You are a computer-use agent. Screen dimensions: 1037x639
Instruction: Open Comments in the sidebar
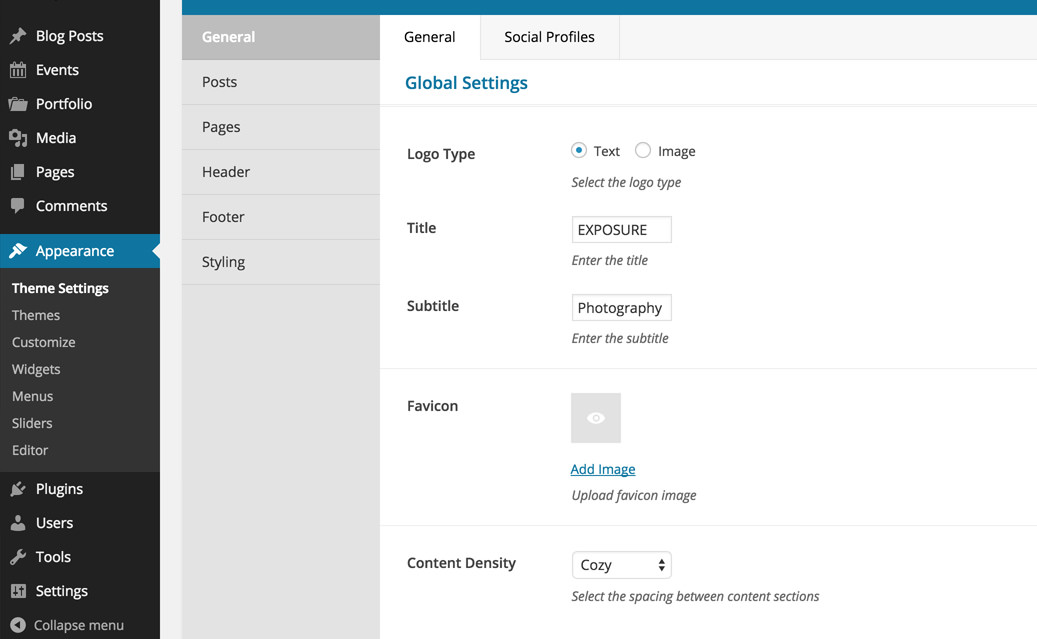[71, 206]
